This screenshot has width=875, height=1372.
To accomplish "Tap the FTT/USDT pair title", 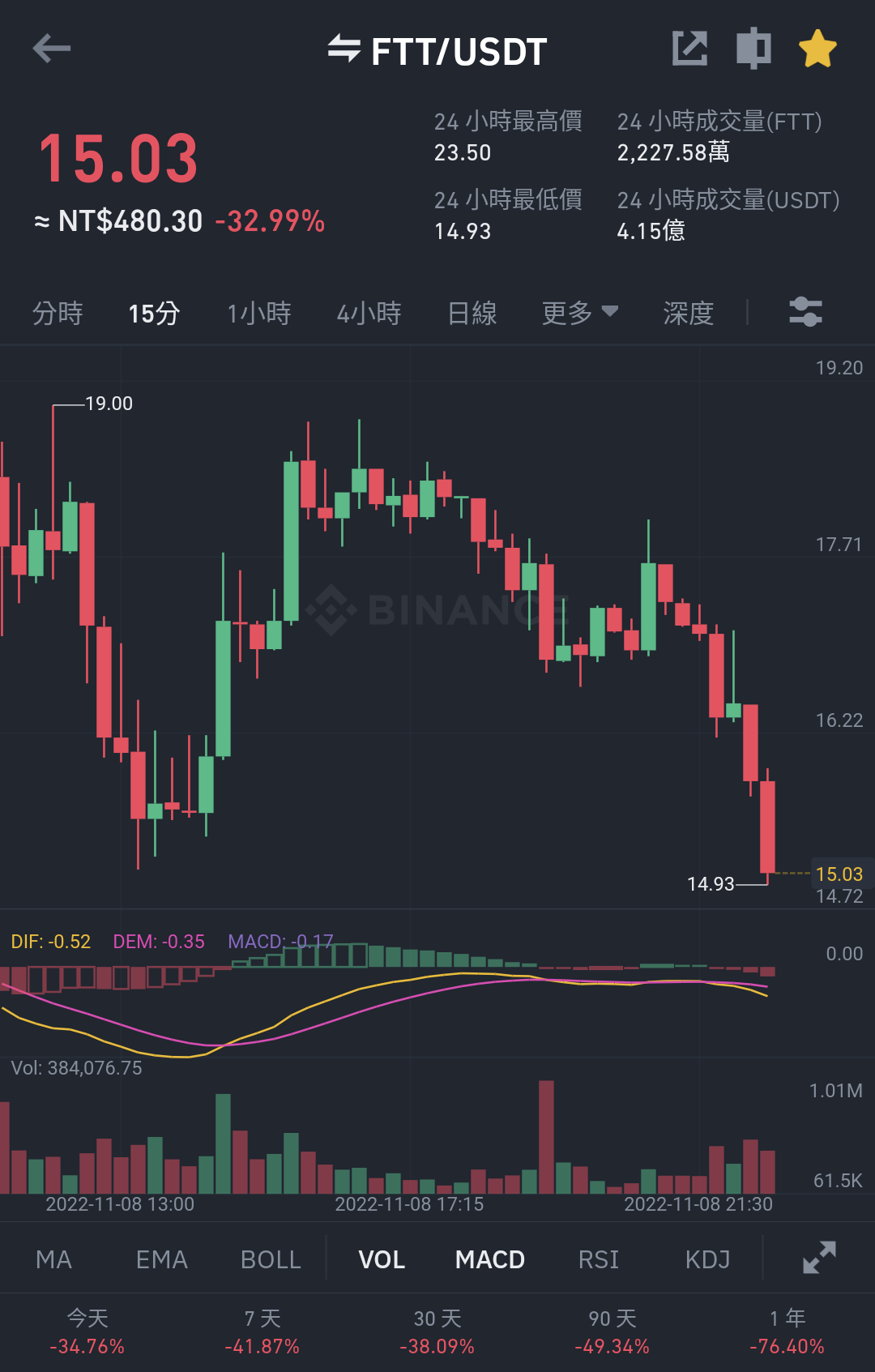I will coord(459,51).
